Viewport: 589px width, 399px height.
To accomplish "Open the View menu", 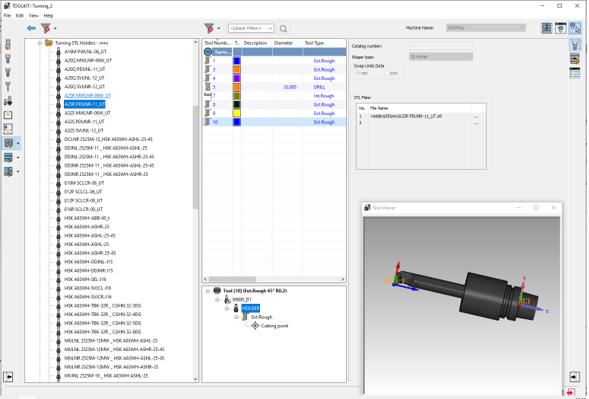I will click(33, 16).
